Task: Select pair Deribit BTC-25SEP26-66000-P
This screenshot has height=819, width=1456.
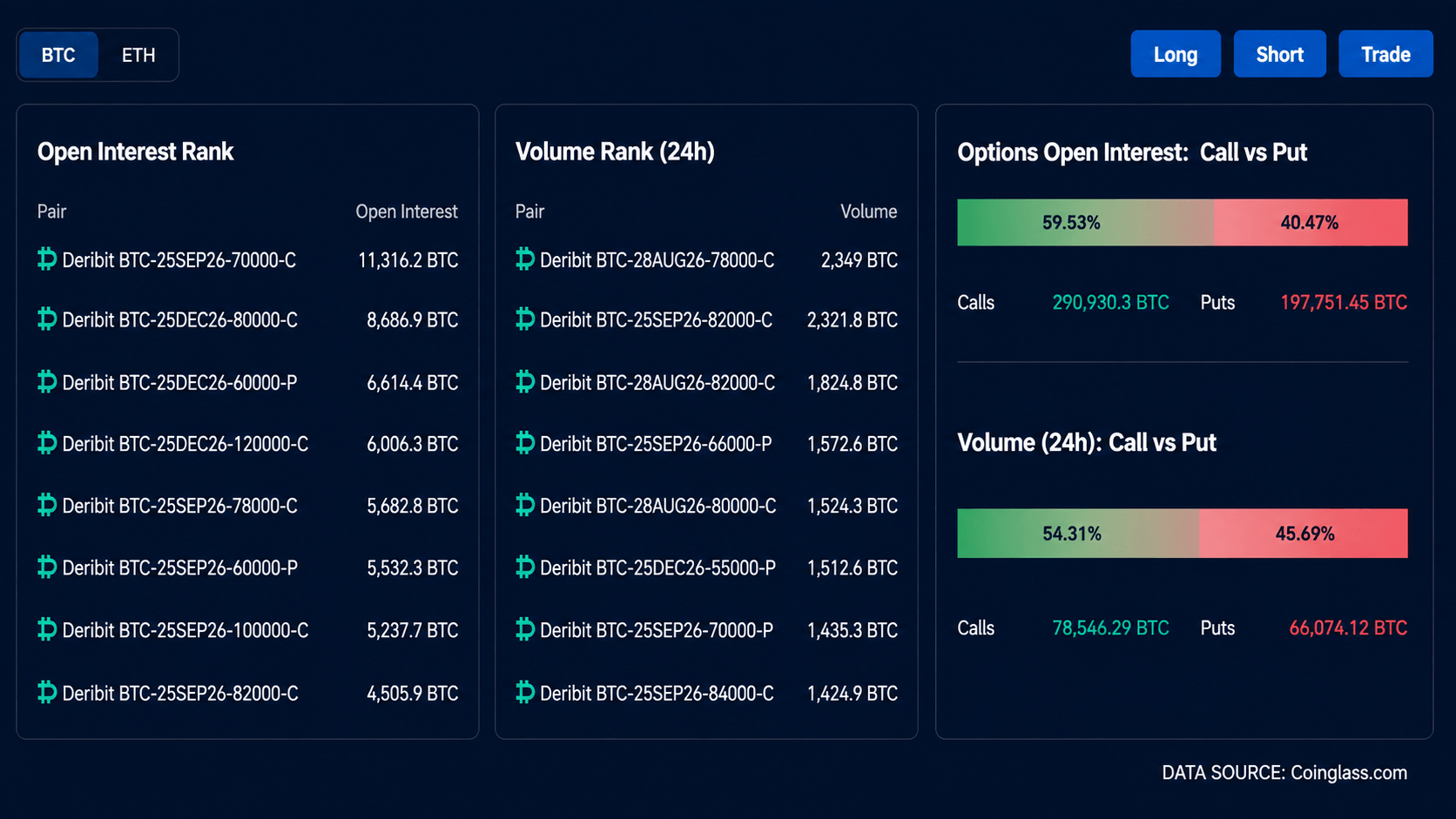Action: (657, 445)
